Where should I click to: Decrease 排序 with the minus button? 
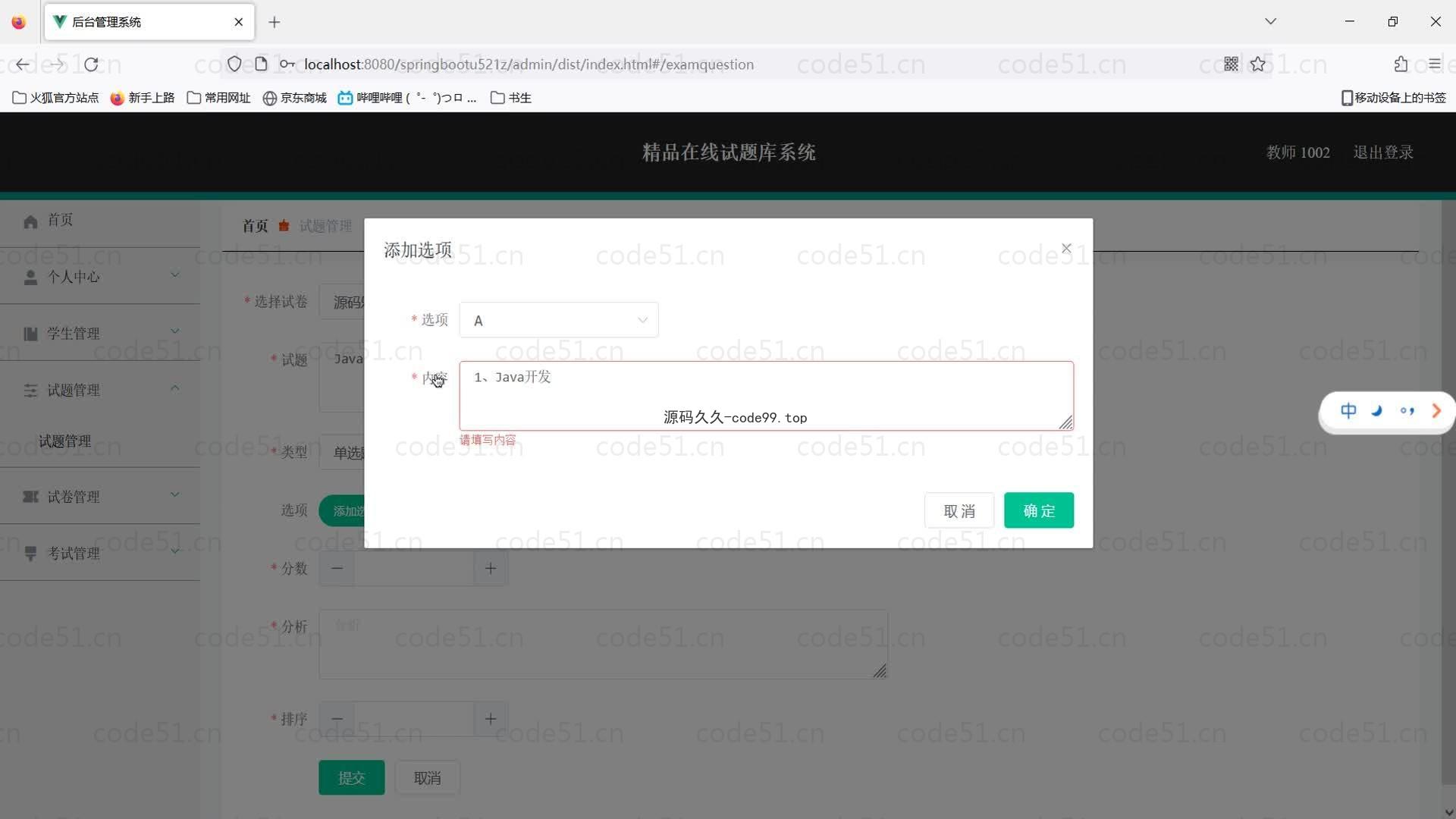point(337,719)
